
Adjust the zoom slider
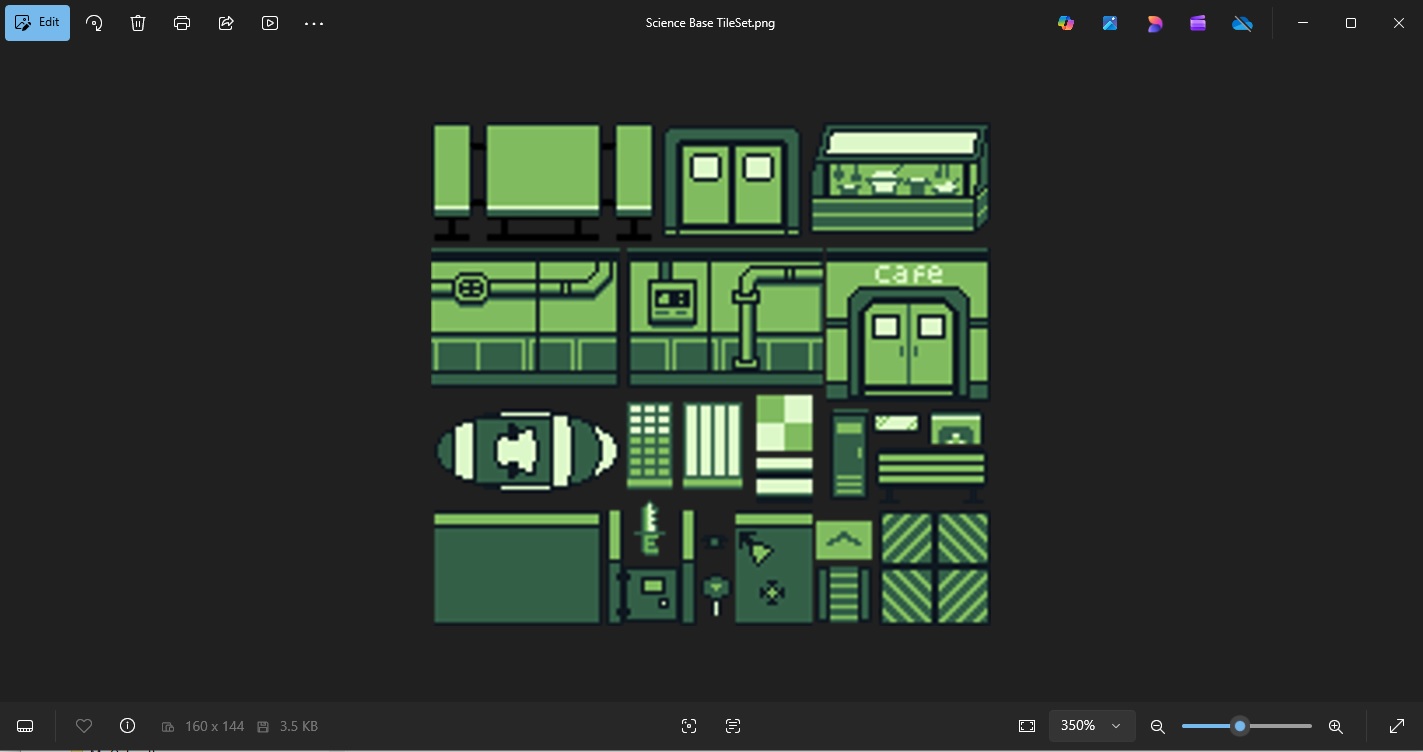tap(1240, 726)
